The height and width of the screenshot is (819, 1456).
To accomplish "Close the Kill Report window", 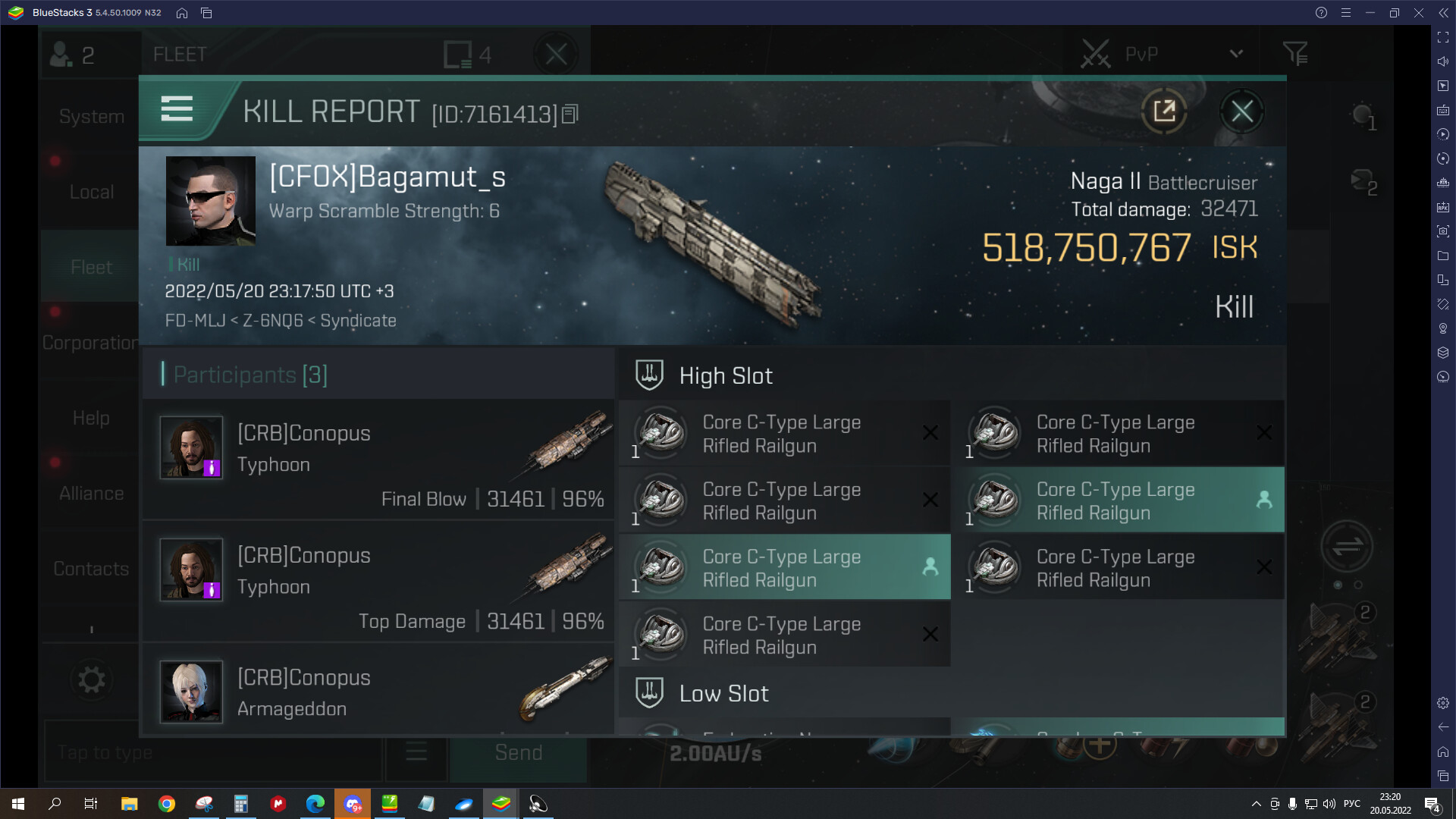I will tap(1241, 111).
